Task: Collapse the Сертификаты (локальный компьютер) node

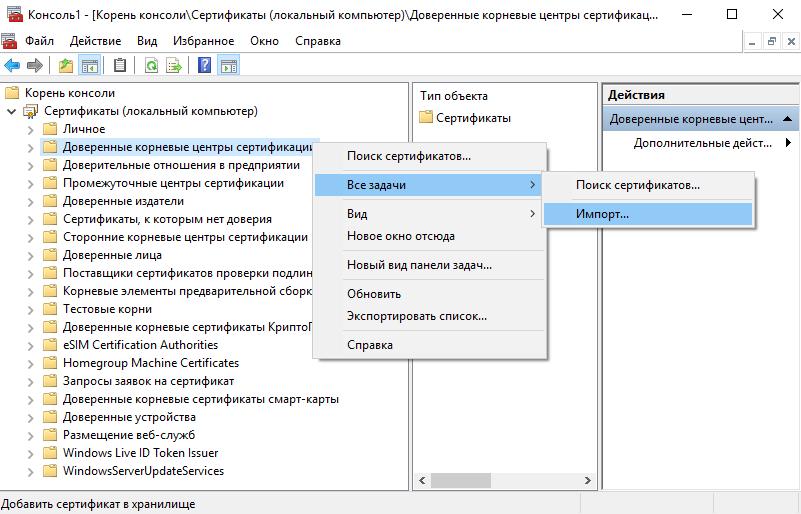Action: tap(11, 111)
